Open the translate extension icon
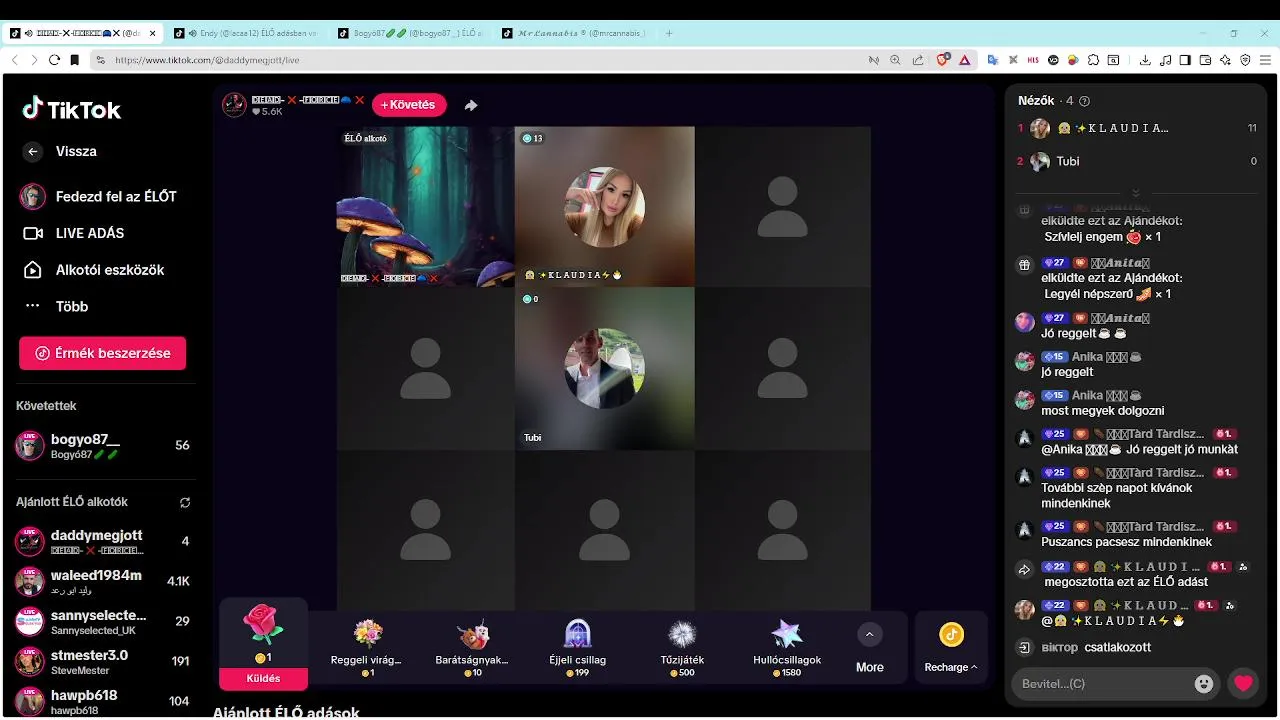The image size is (1280, 720). coord(993,60)
